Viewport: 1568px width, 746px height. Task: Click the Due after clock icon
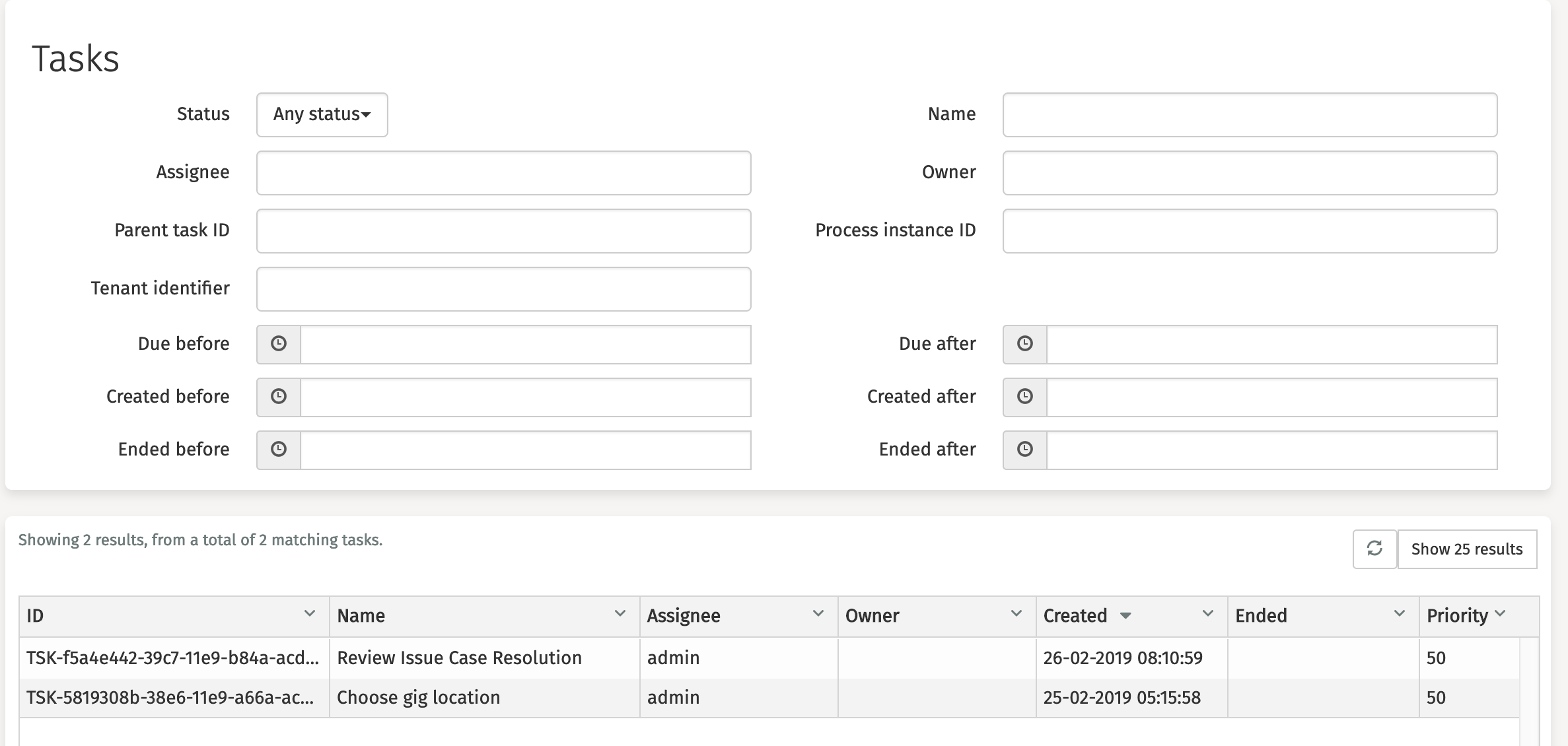point(1024,344)
